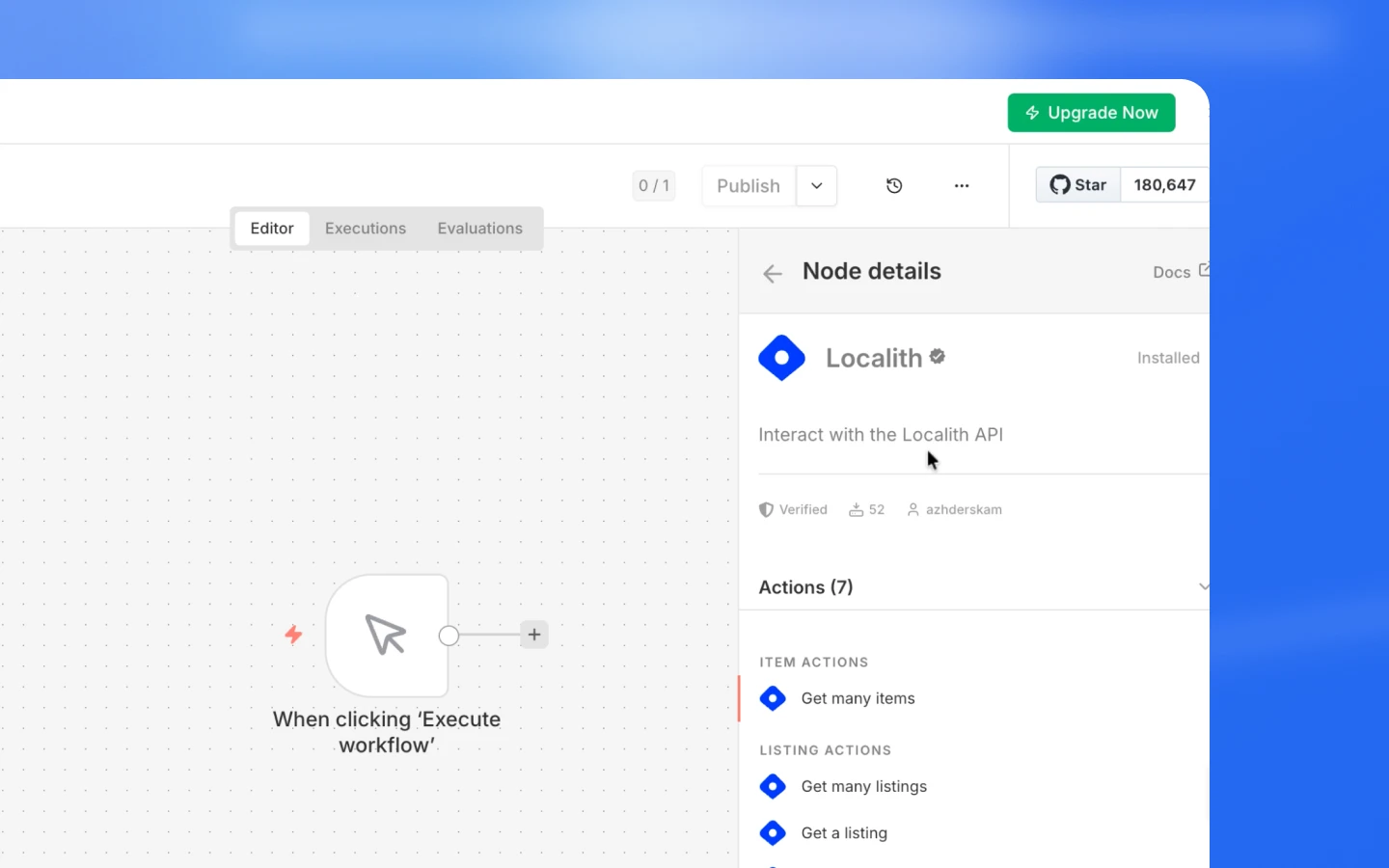Open the Publish dropdown arrow
This screenshot has width=1389, height=868.
point(816,185)
